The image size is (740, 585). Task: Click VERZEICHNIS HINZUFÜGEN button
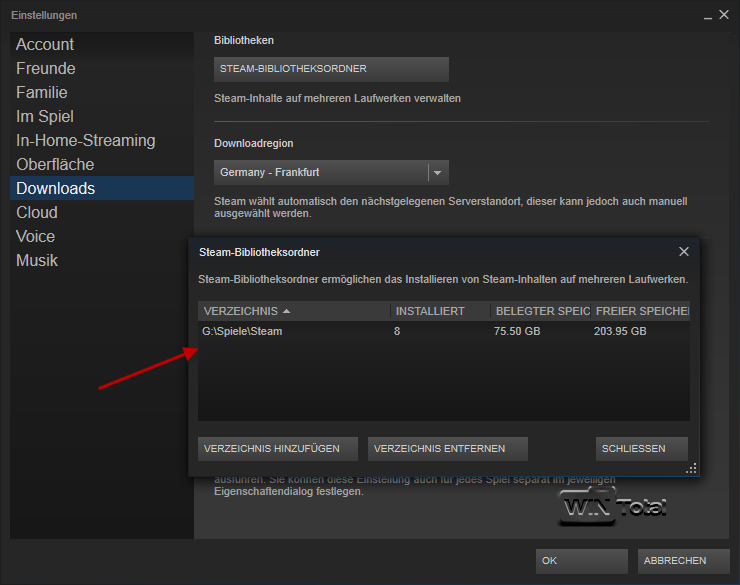(278, 449)
